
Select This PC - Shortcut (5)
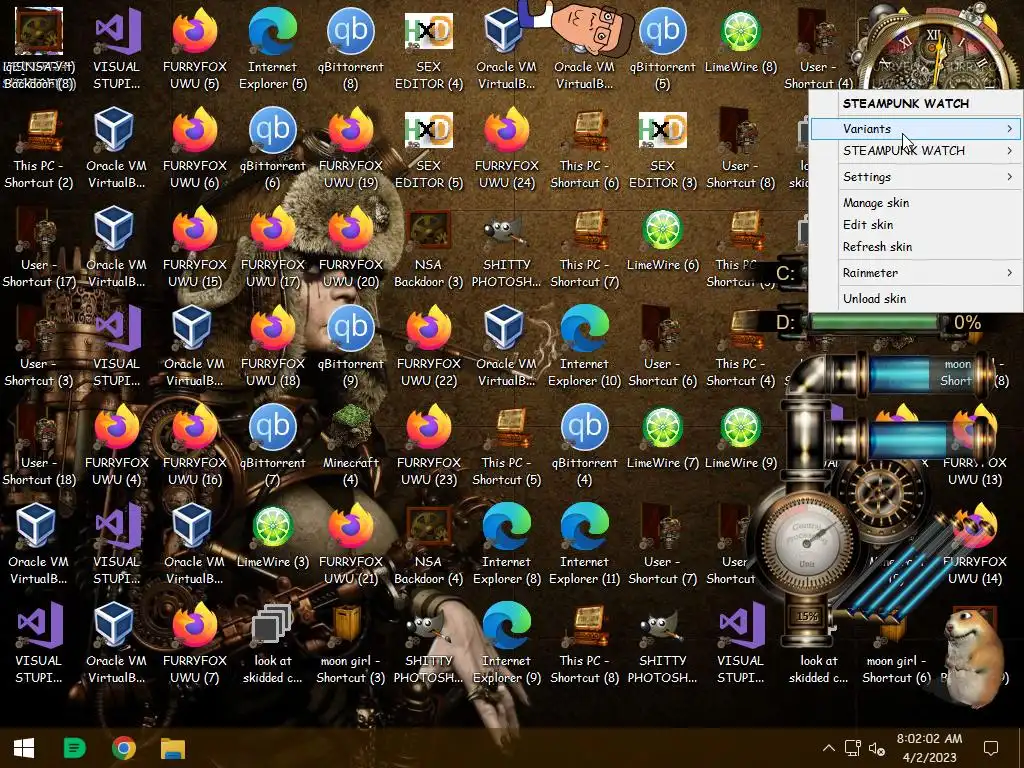[507, 446]
